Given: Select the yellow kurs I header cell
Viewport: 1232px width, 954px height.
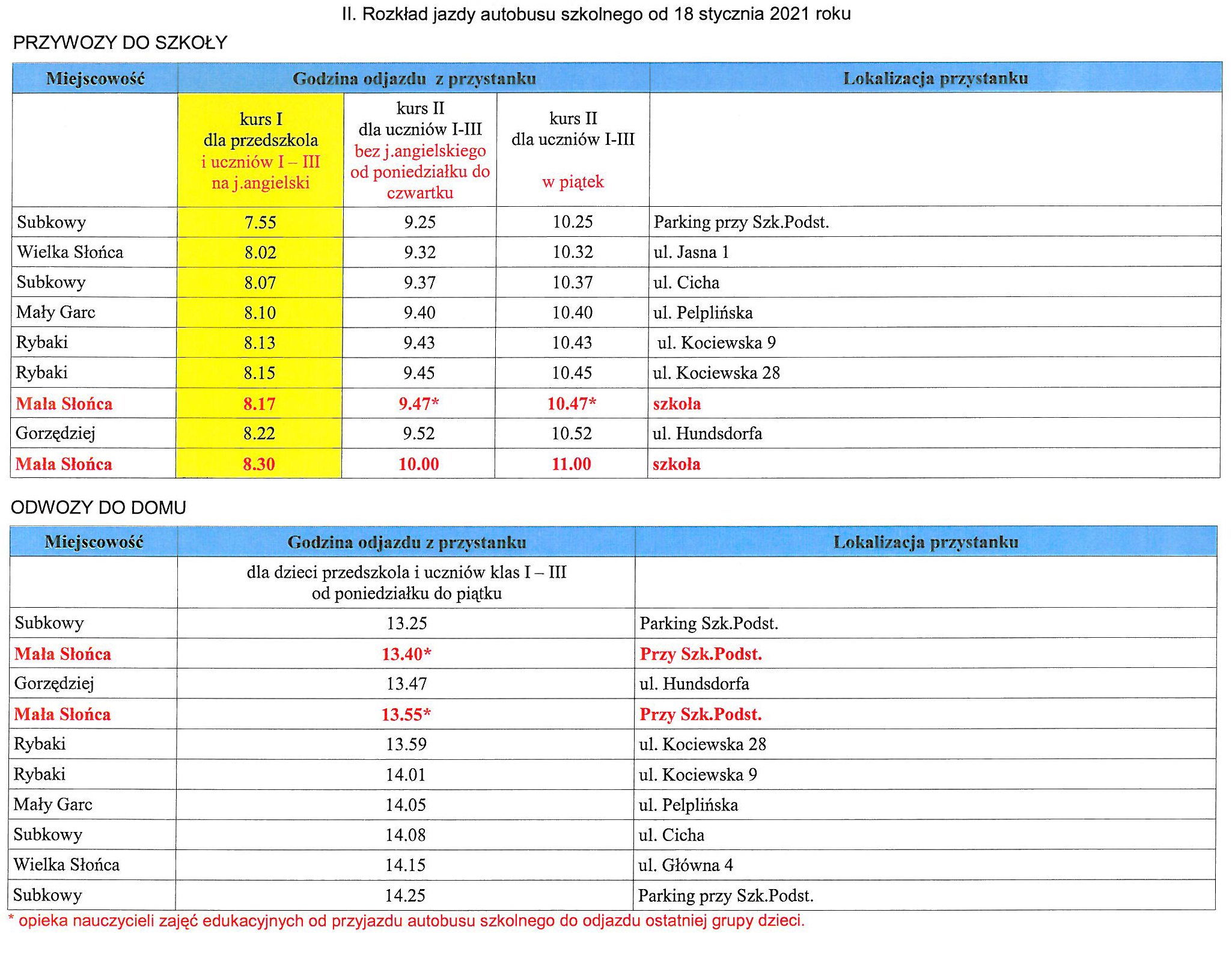Looking at the screenshot, I should (x=260, y=150).
